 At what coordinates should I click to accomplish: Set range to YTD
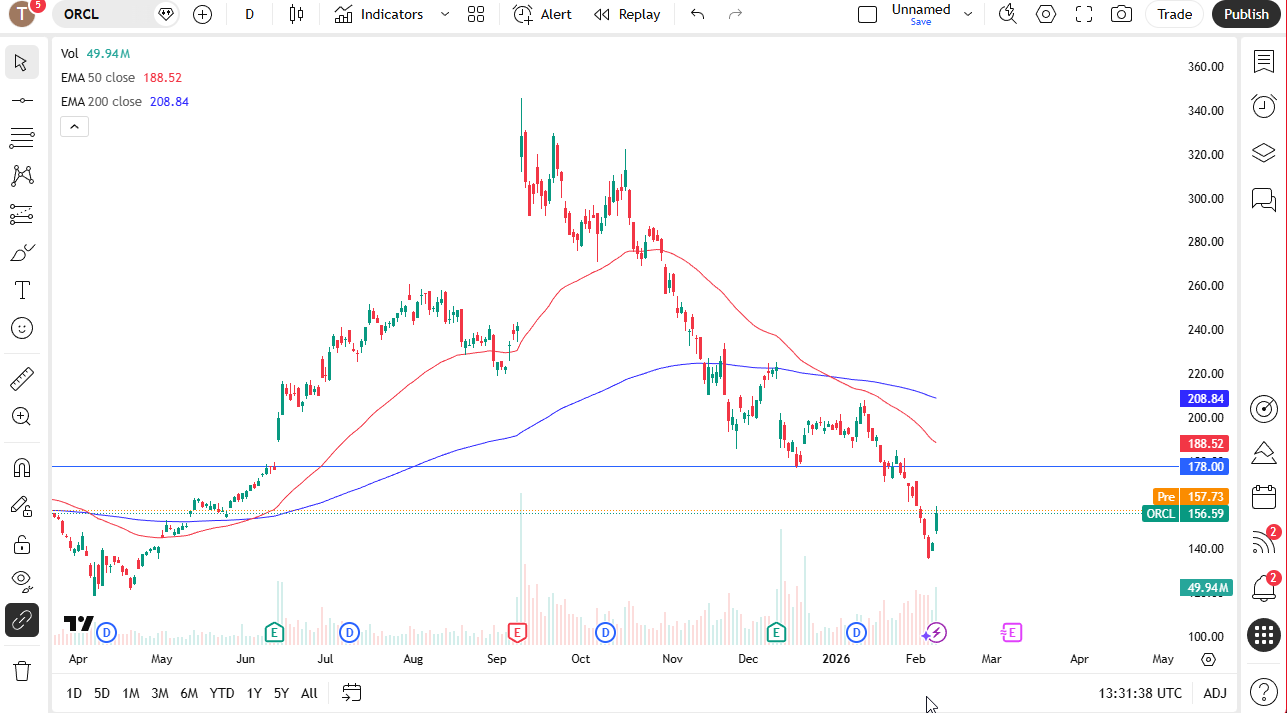222,693
